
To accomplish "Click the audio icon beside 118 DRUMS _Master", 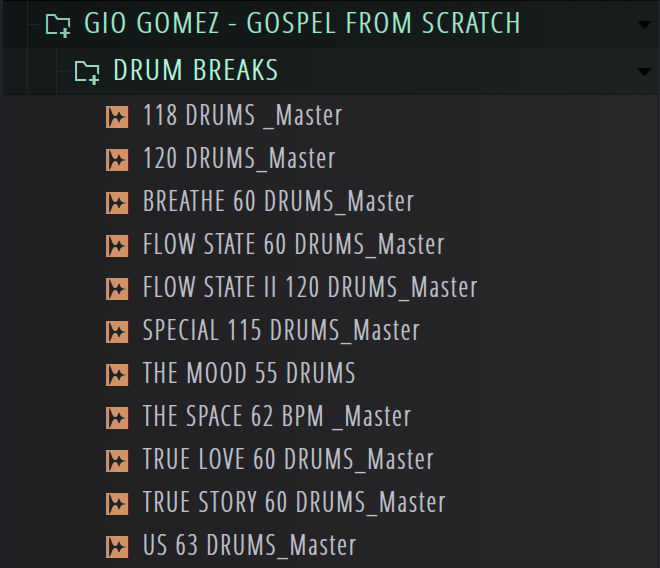I will tap(117, 116).
